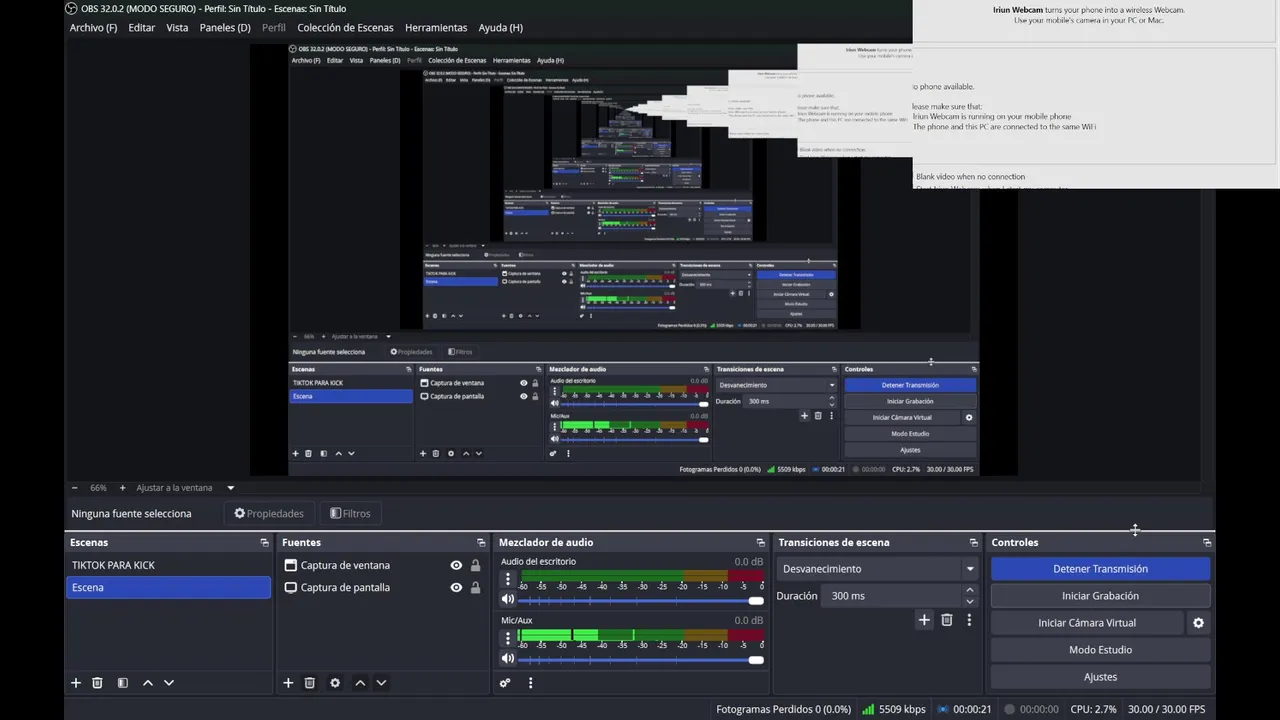Open Archivo (F) menu

93,28
